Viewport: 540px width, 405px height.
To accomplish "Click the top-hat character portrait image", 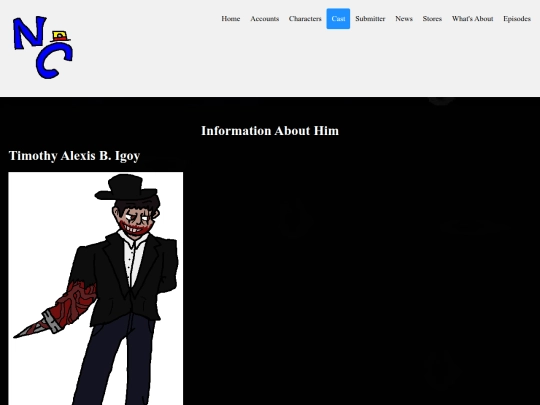I will click(x=96, y=289).
